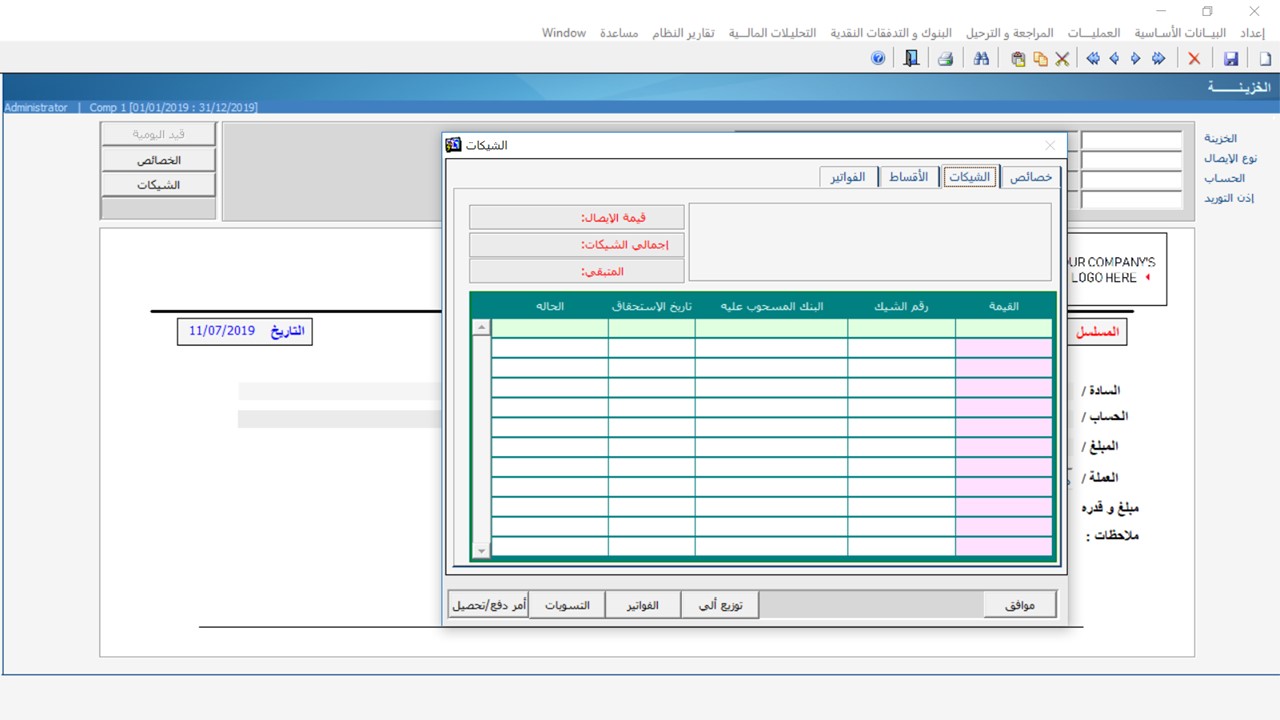Click the paste clipboard toolbar icon

pyautogui.click(x=1018, y=59)
